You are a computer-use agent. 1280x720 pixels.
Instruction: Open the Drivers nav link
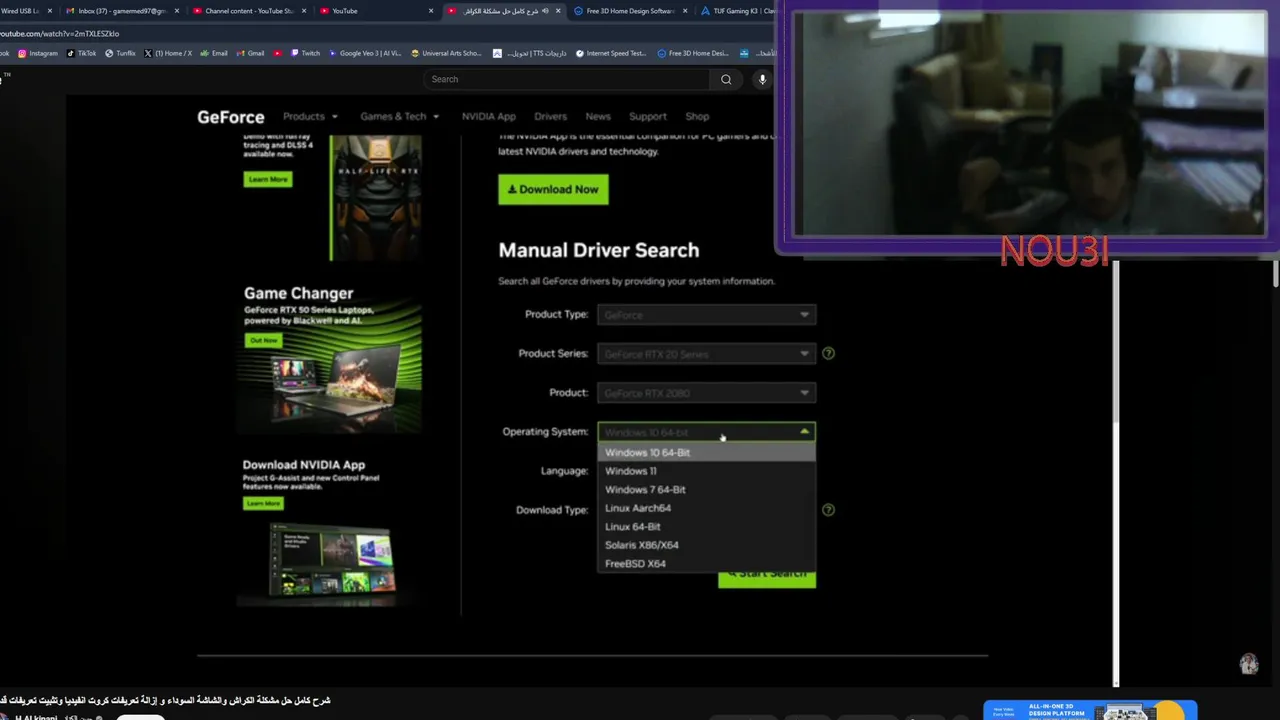[550, 116]
